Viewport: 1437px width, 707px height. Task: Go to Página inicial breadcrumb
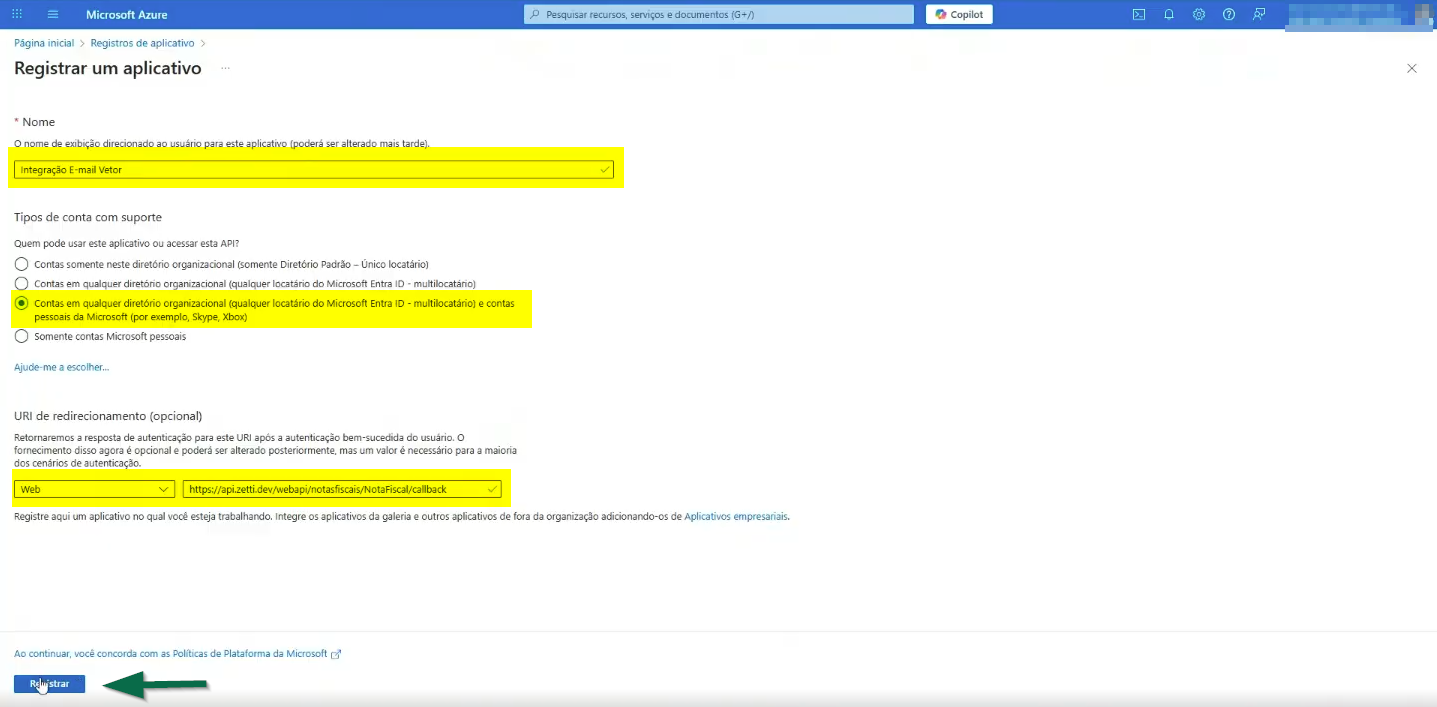(44, 43)
